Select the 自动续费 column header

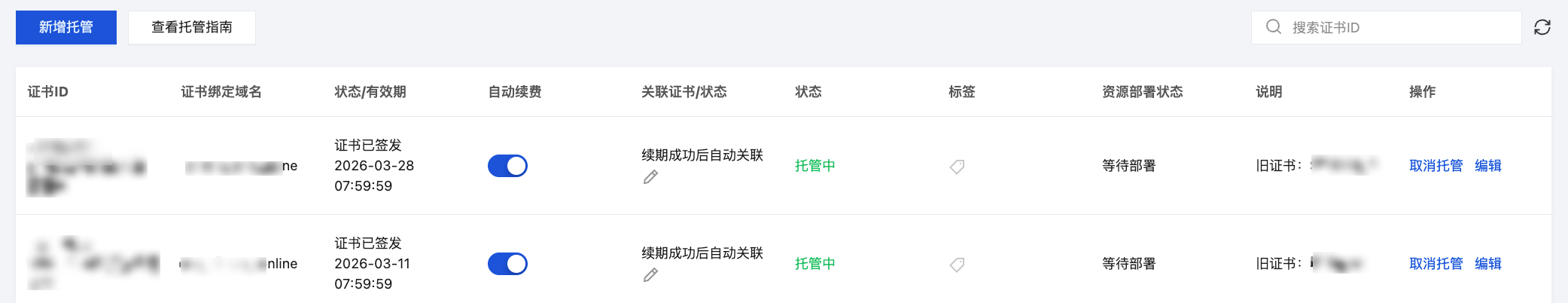point(515,92)
